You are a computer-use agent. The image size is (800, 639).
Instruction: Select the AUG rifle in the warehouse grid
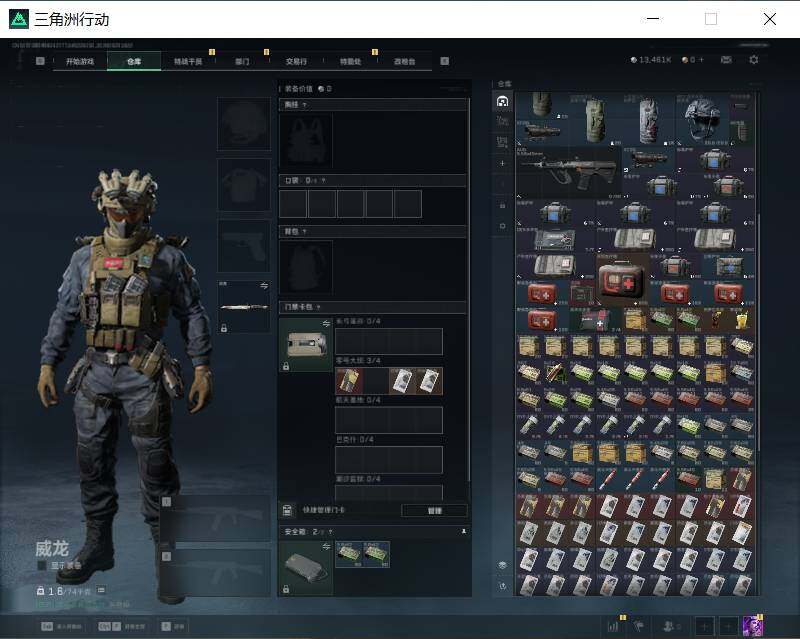[x=568, y=173]
